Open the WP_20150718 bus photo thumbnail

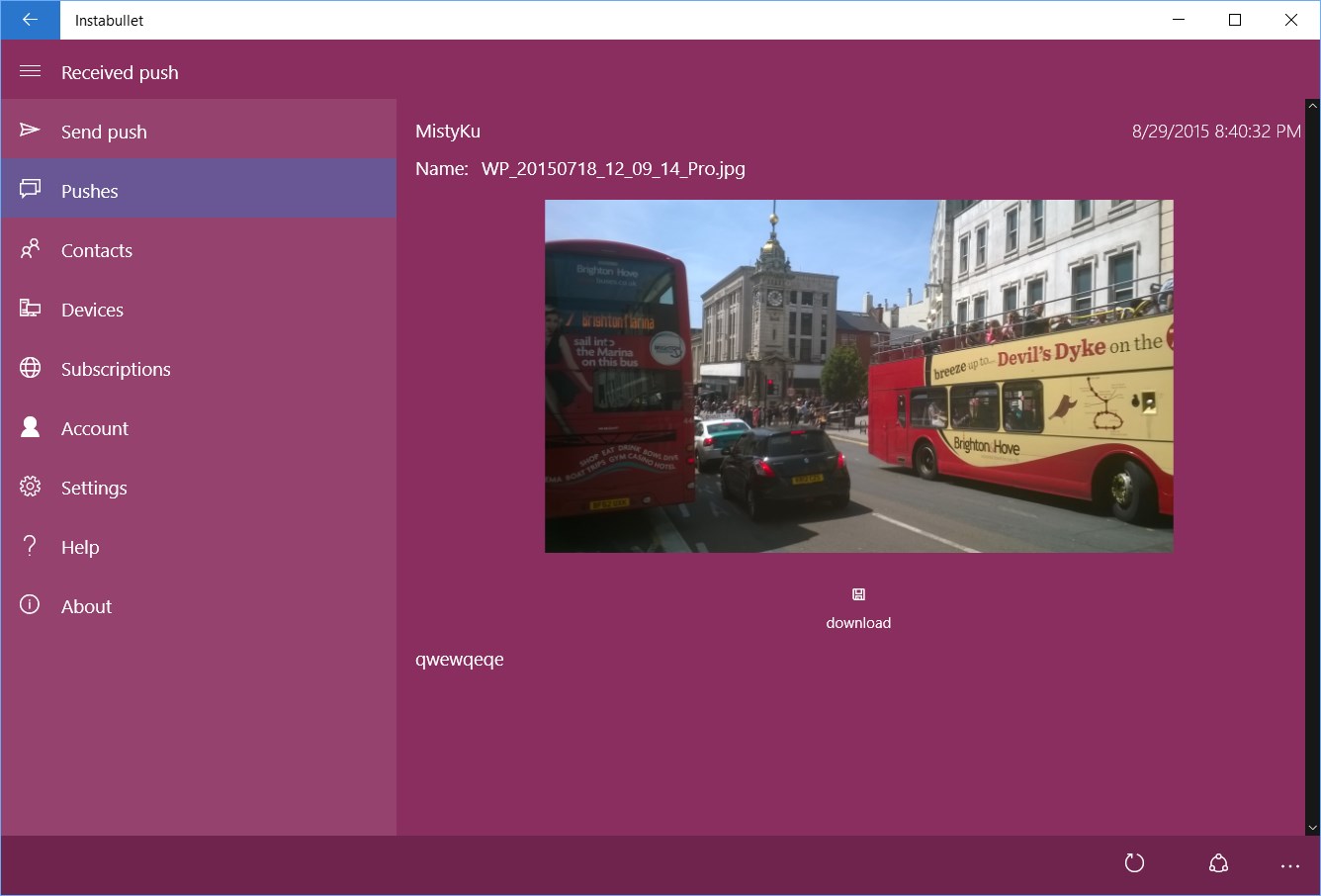[858, 375]
